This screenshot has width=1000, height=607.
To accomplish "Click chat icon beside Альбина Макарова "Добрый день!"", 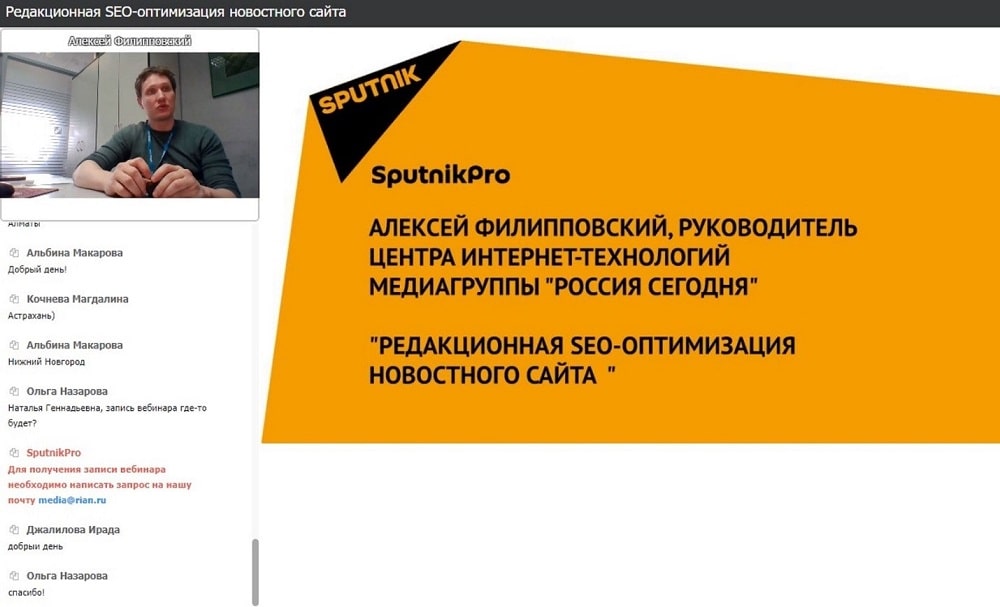I will click(14, 253).
